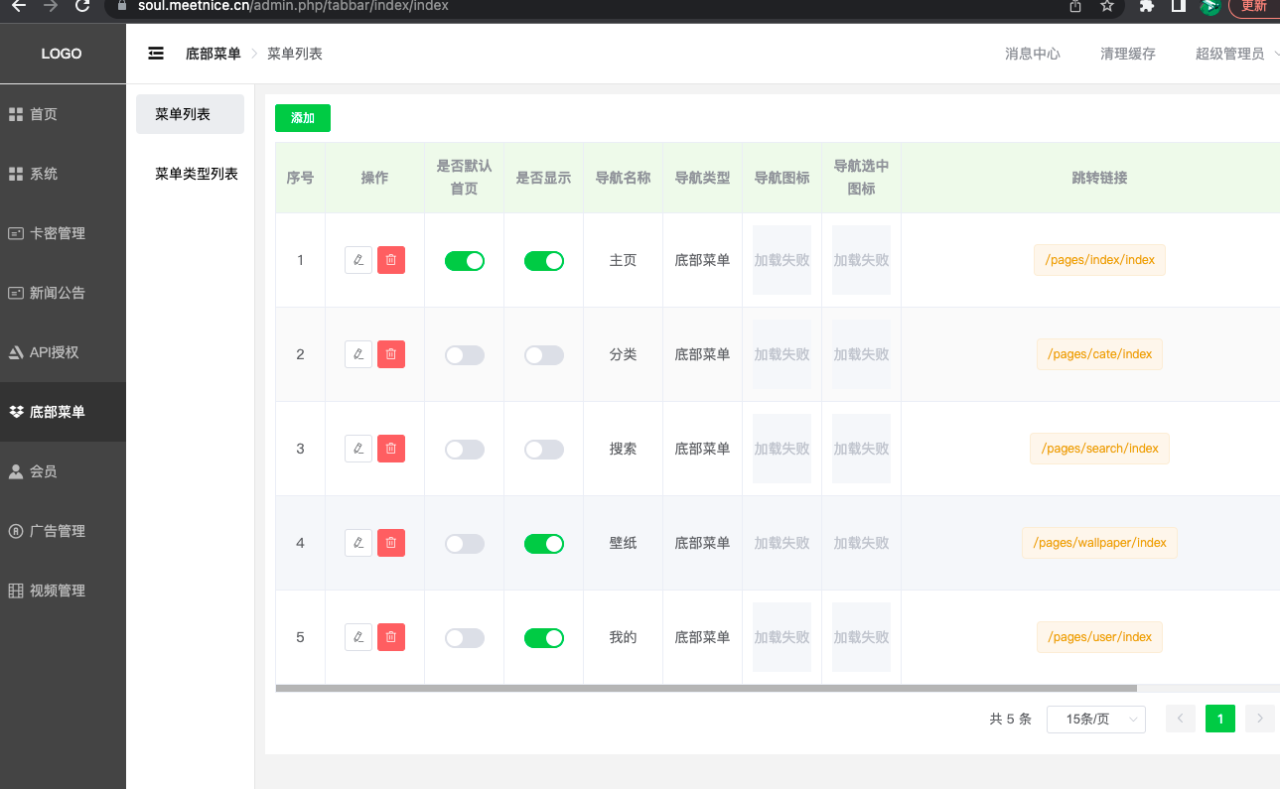Image resolution: width=1280 pixels, height=789 pixels.
Task: Click the browser address bar URL
Action: [293, 5]
